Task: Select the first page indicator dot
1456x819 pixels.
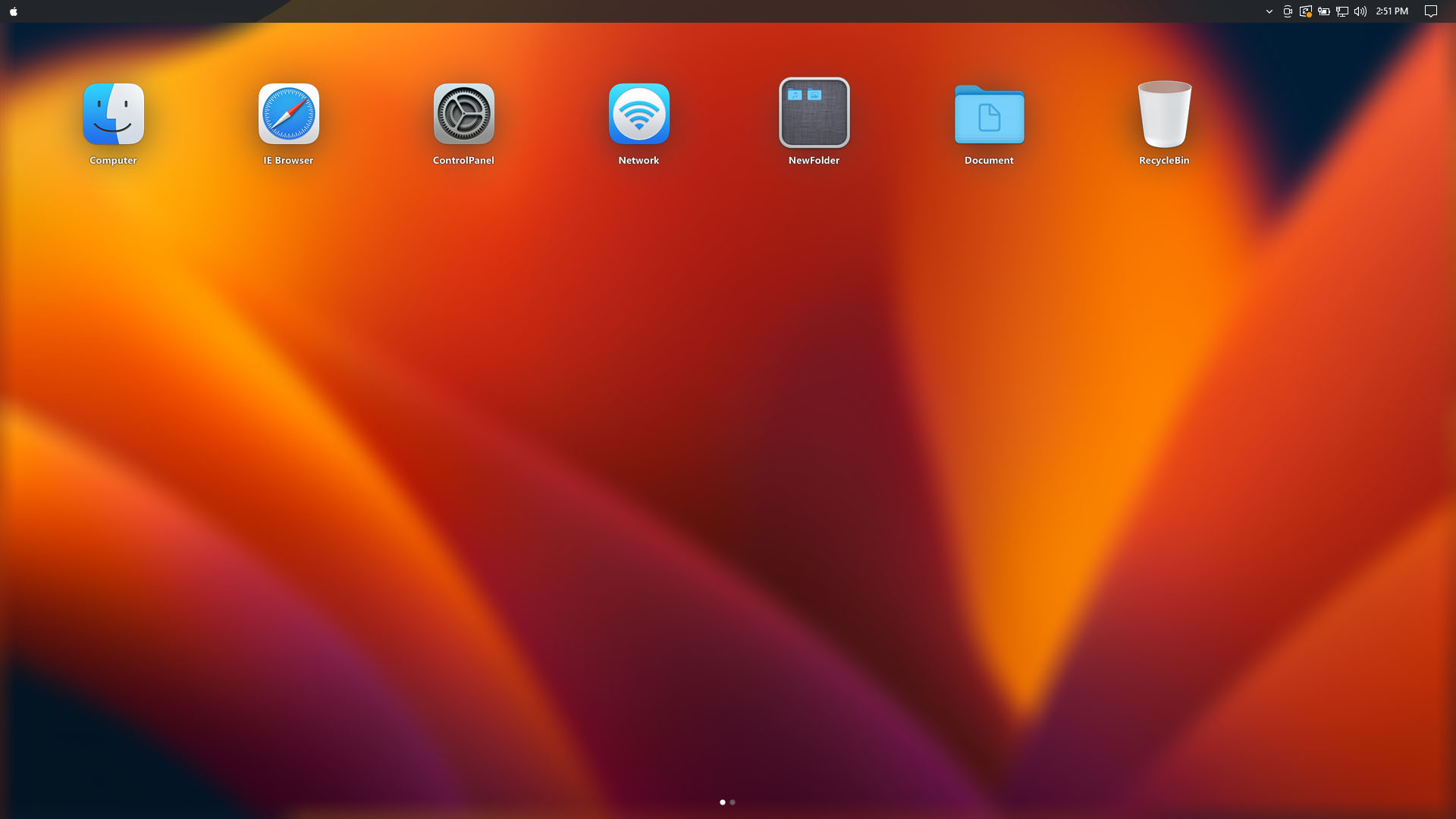Action: point(723,802)
